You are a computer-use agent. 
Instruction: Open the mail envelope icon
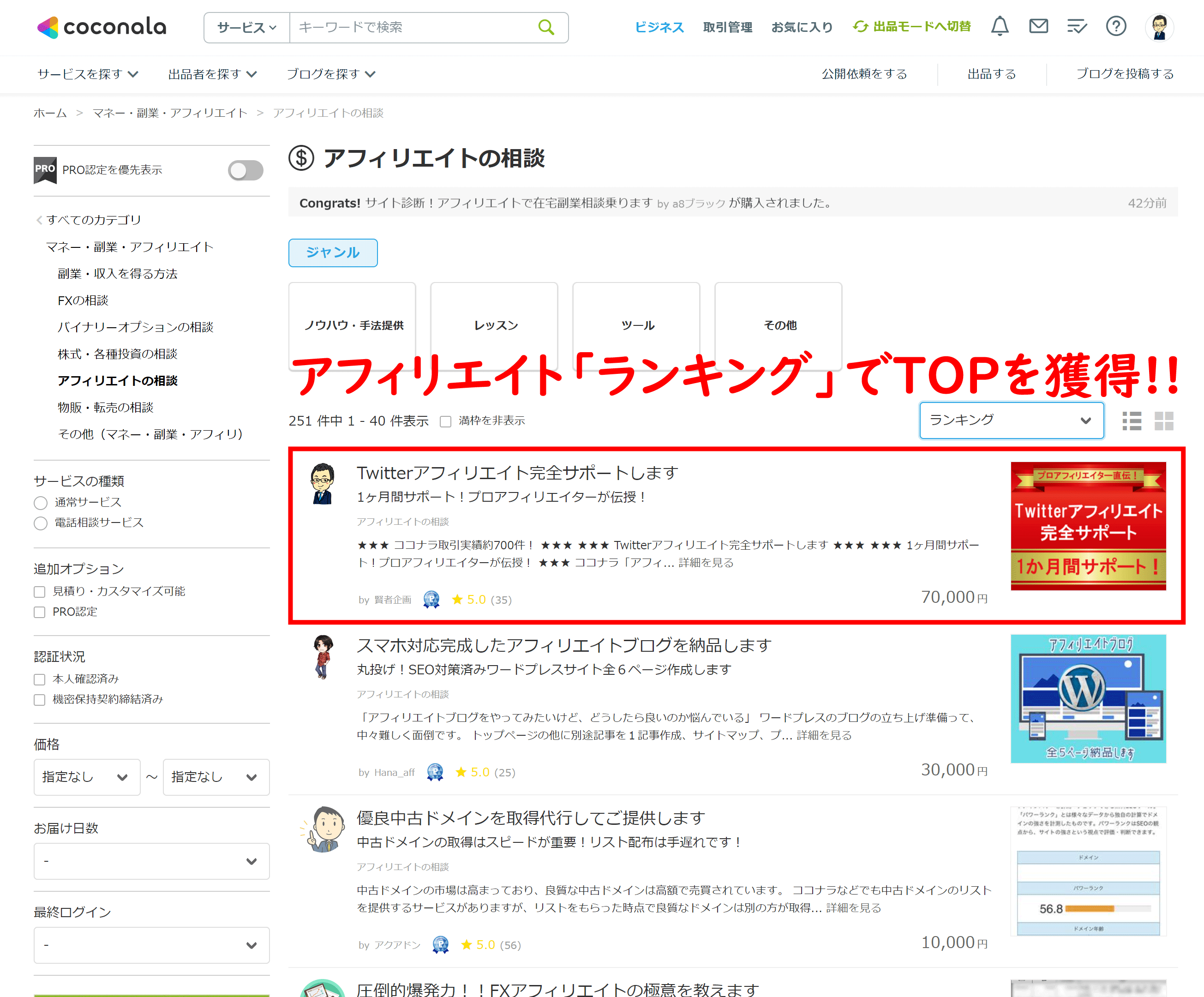coord(1038,26)
